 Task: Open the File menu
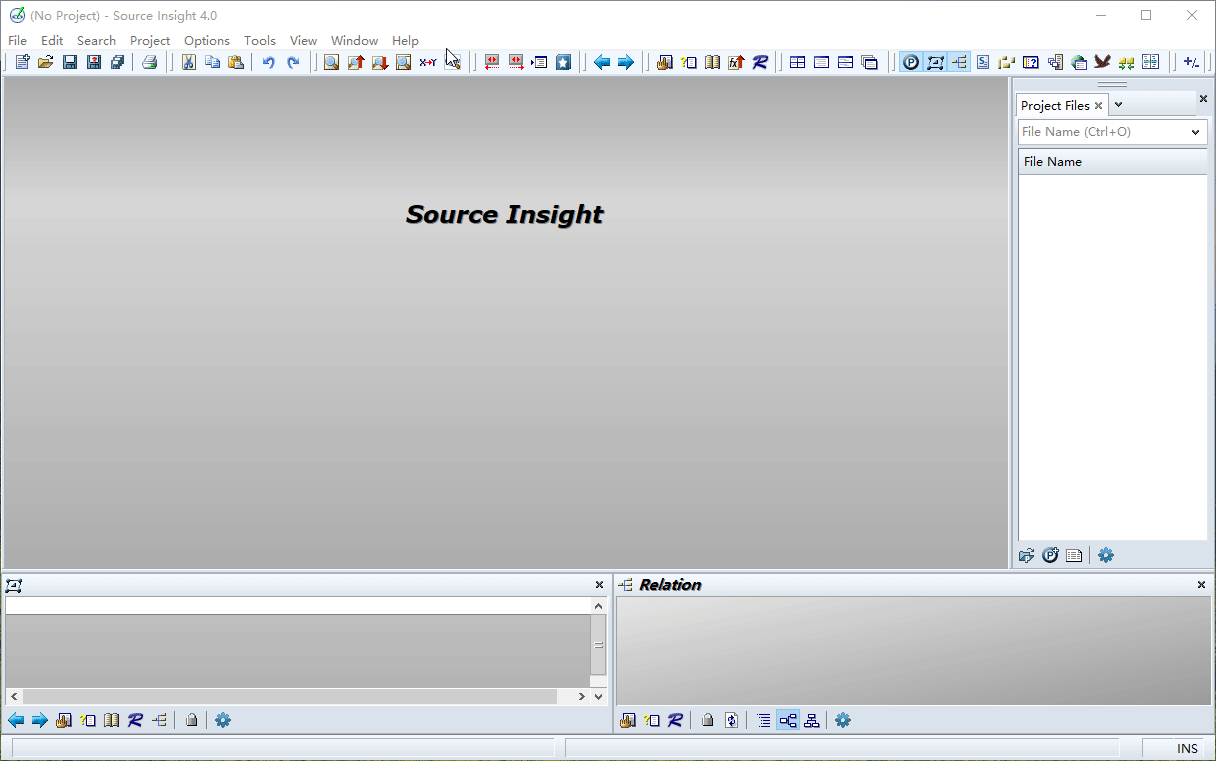click(x=17, y=41)
